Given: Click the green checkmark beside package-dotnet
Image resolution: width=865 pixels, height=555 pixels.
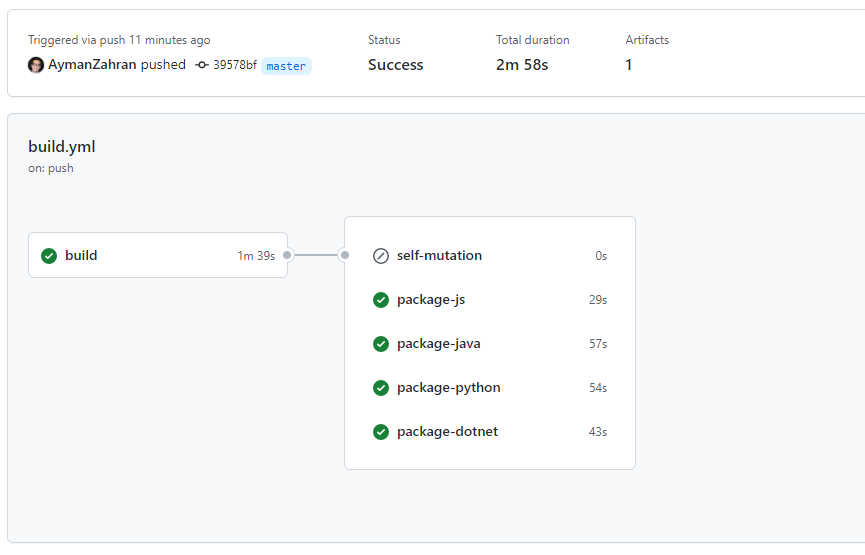Looking at the screenshot, I should (x=380, y=432).
